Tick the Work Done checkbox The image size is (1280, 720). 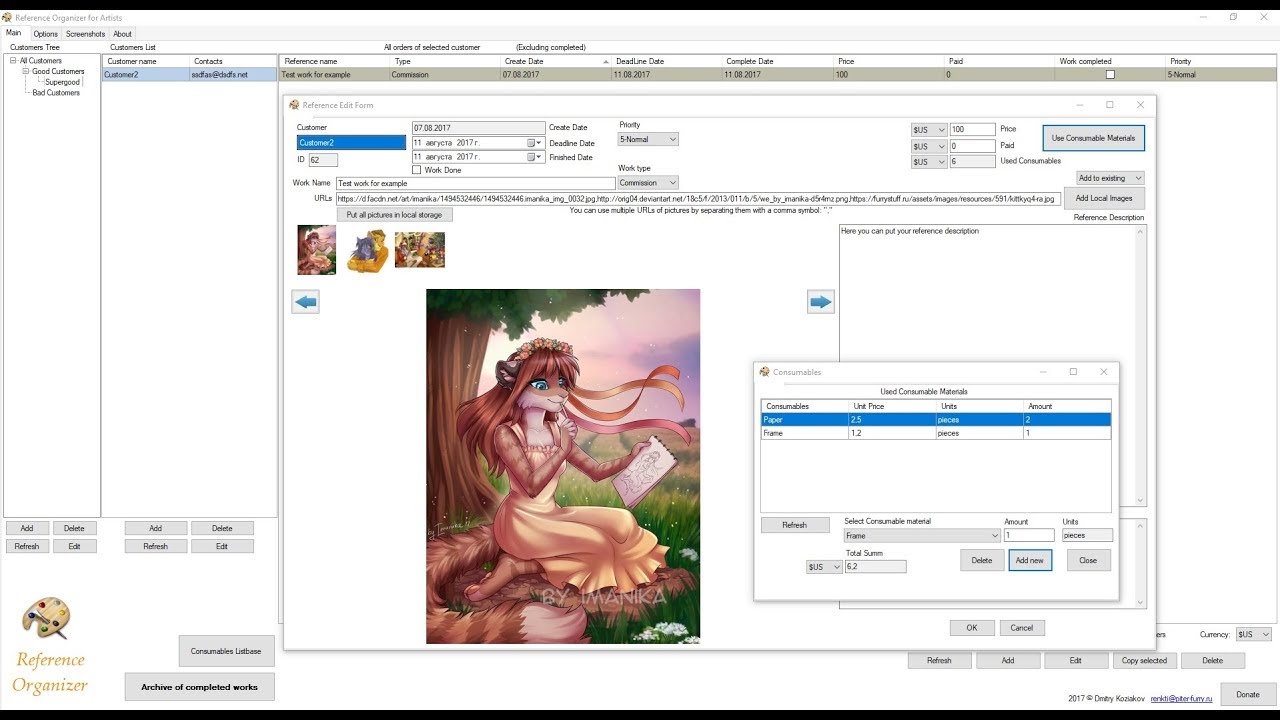click(417, 170)
